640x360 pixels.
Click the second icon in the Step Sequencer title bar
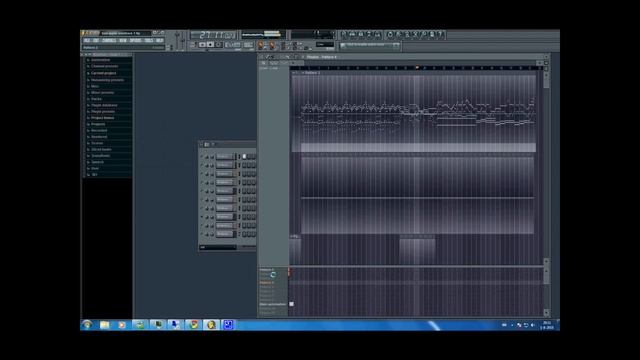tap(207, 144)
